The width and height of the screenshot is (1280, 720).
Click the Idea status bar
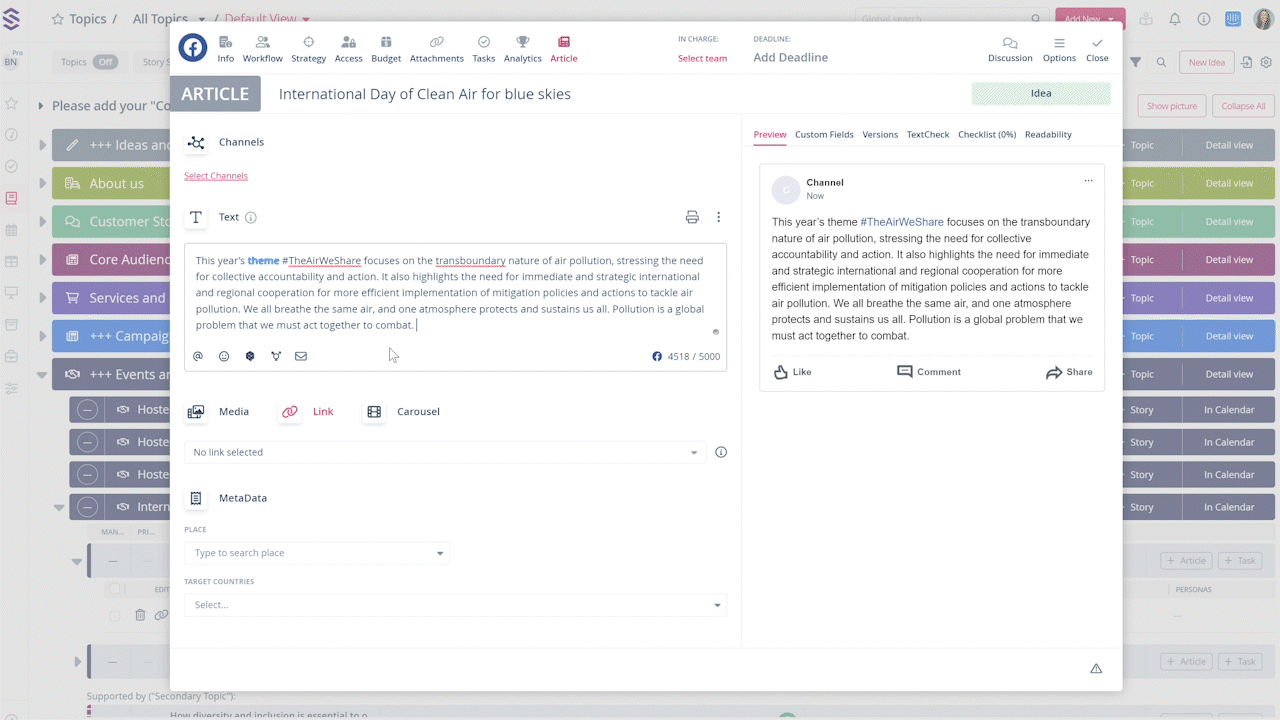click(1040, 93)
